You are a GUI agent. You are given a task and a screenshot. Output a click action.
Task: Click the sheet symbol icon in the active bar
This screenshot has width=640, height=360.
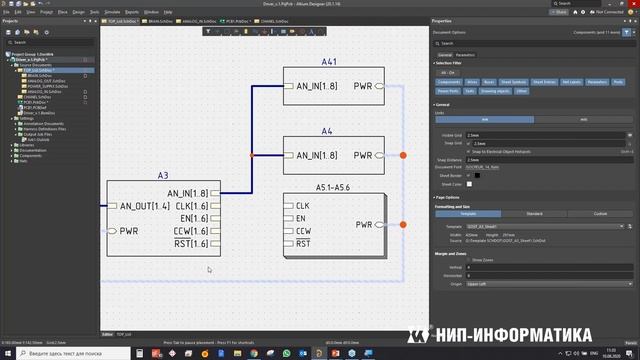pyautogui.click(x=283, y=31)
